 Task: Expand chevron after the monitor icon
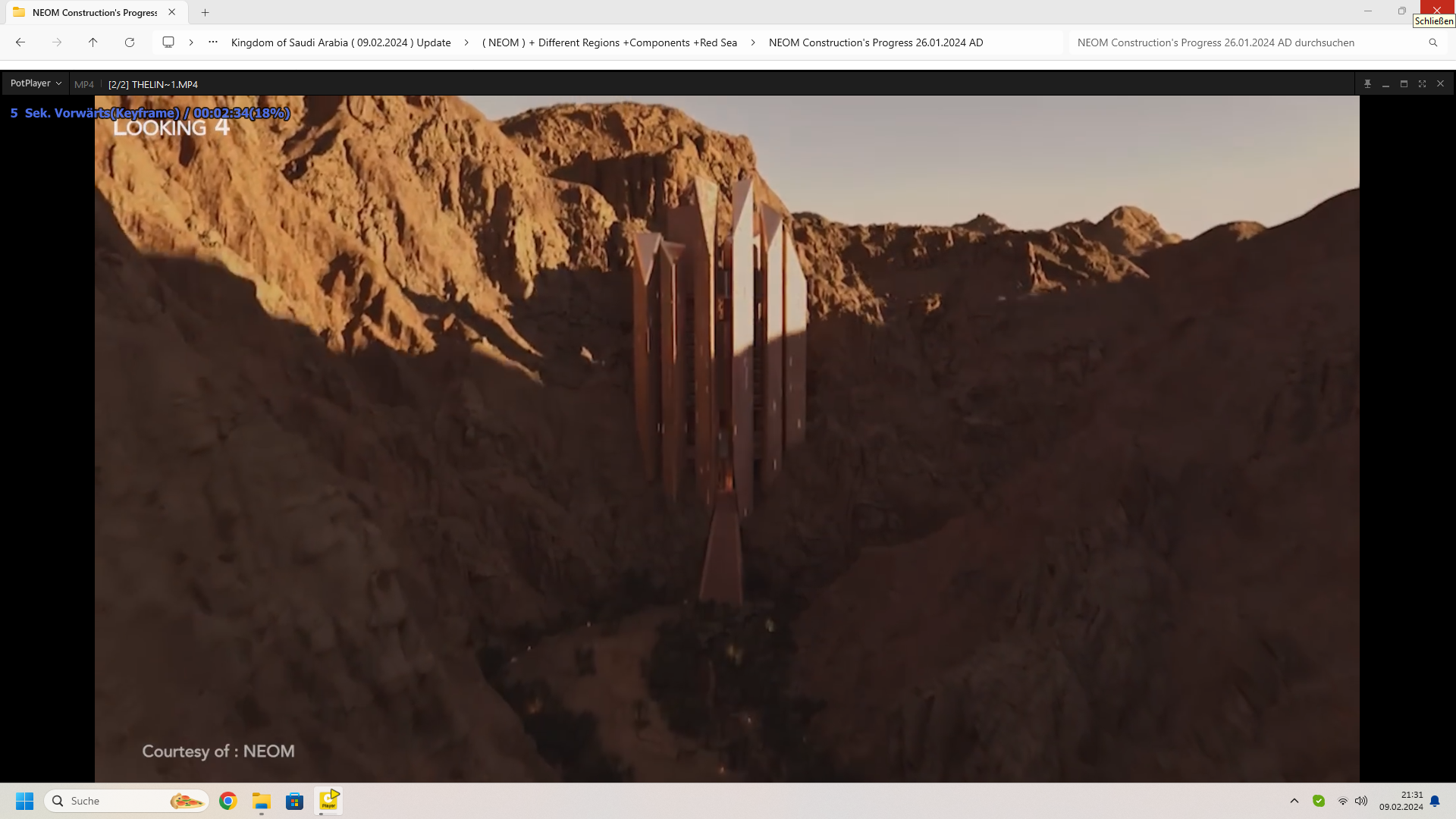(191, 42)
